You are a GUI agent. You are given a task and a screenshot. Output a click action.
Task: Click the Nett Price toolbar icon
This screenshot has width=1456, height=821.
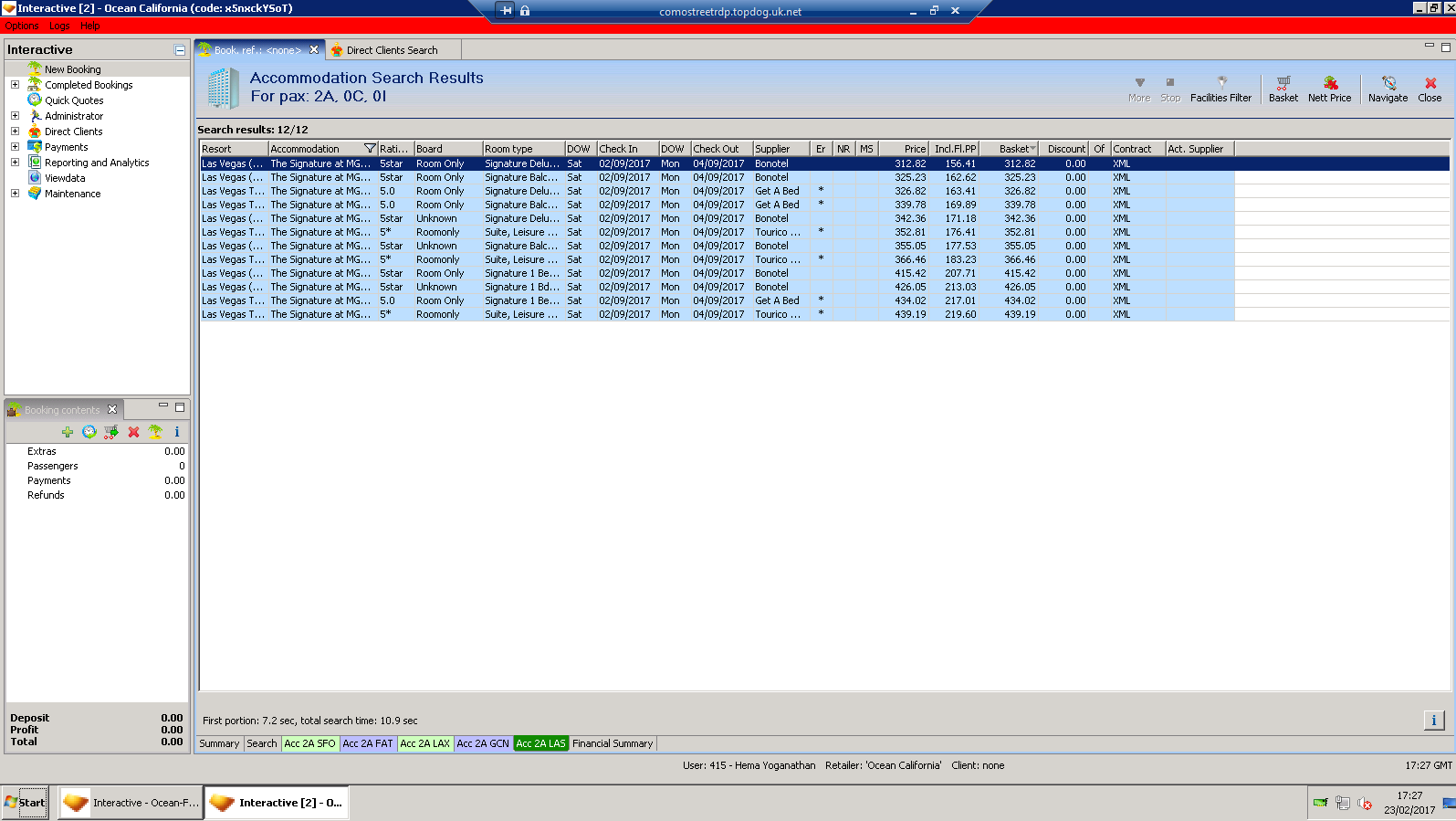[1330, 83]
